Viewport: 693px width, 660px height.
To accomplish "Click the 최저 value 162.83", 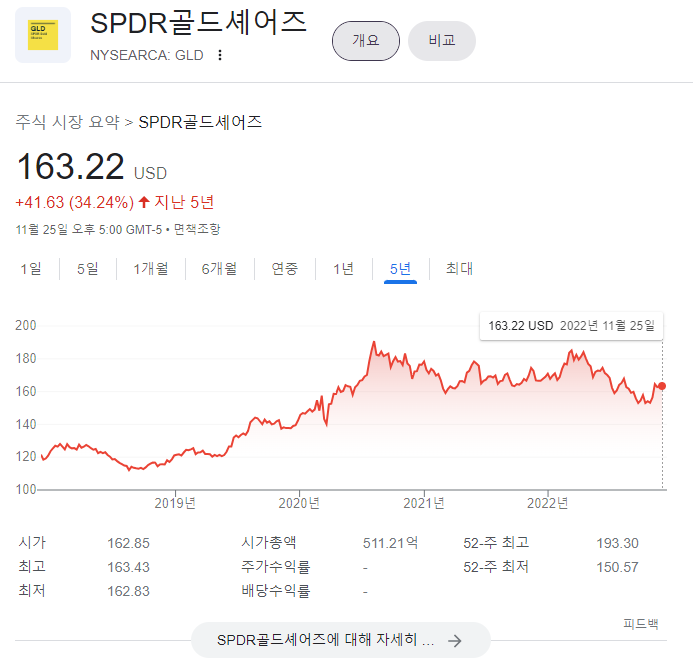I will (129, 591).
